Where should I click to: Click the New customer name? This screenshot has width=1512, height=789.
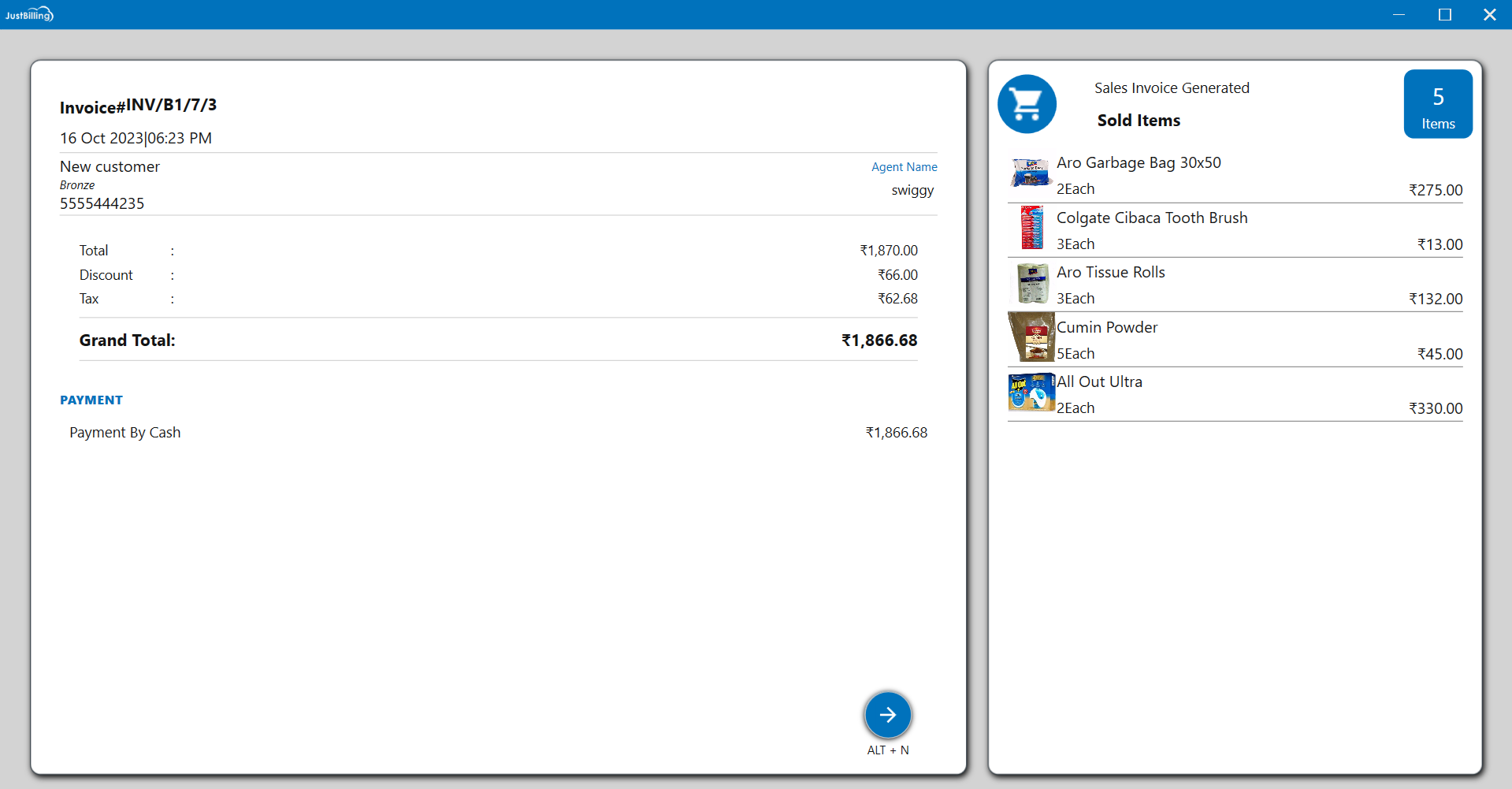110,166
